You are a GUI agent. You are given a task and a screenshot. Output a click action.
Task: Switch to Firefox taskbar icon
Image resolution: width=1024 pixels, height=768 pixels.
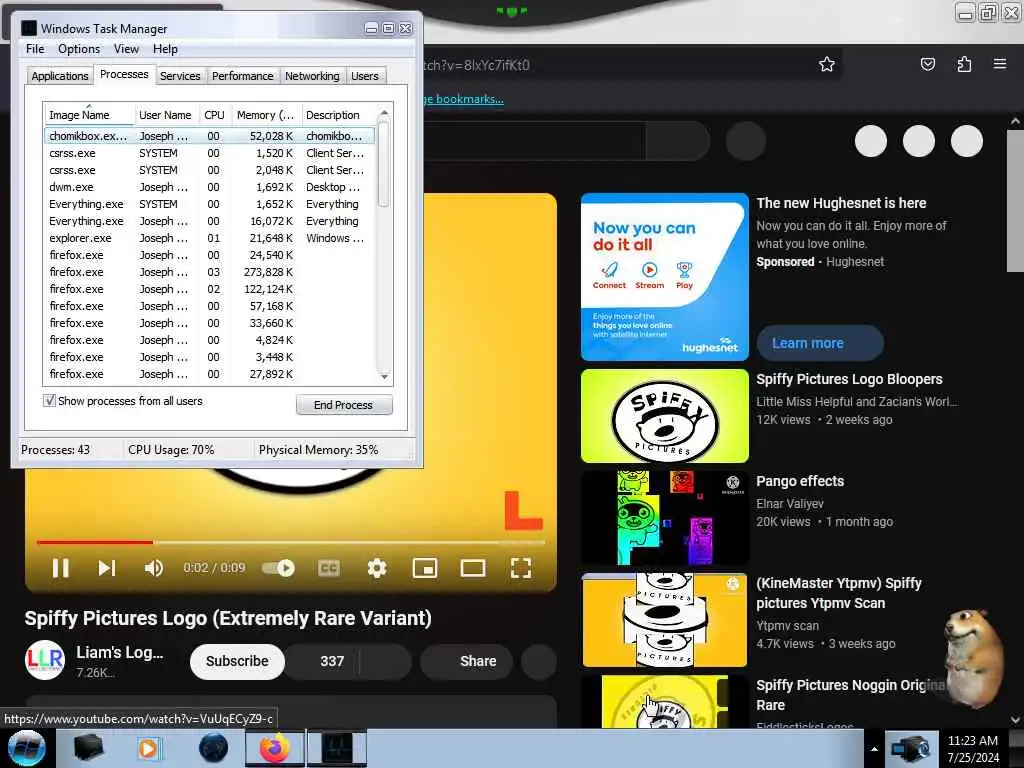[274, 748]
